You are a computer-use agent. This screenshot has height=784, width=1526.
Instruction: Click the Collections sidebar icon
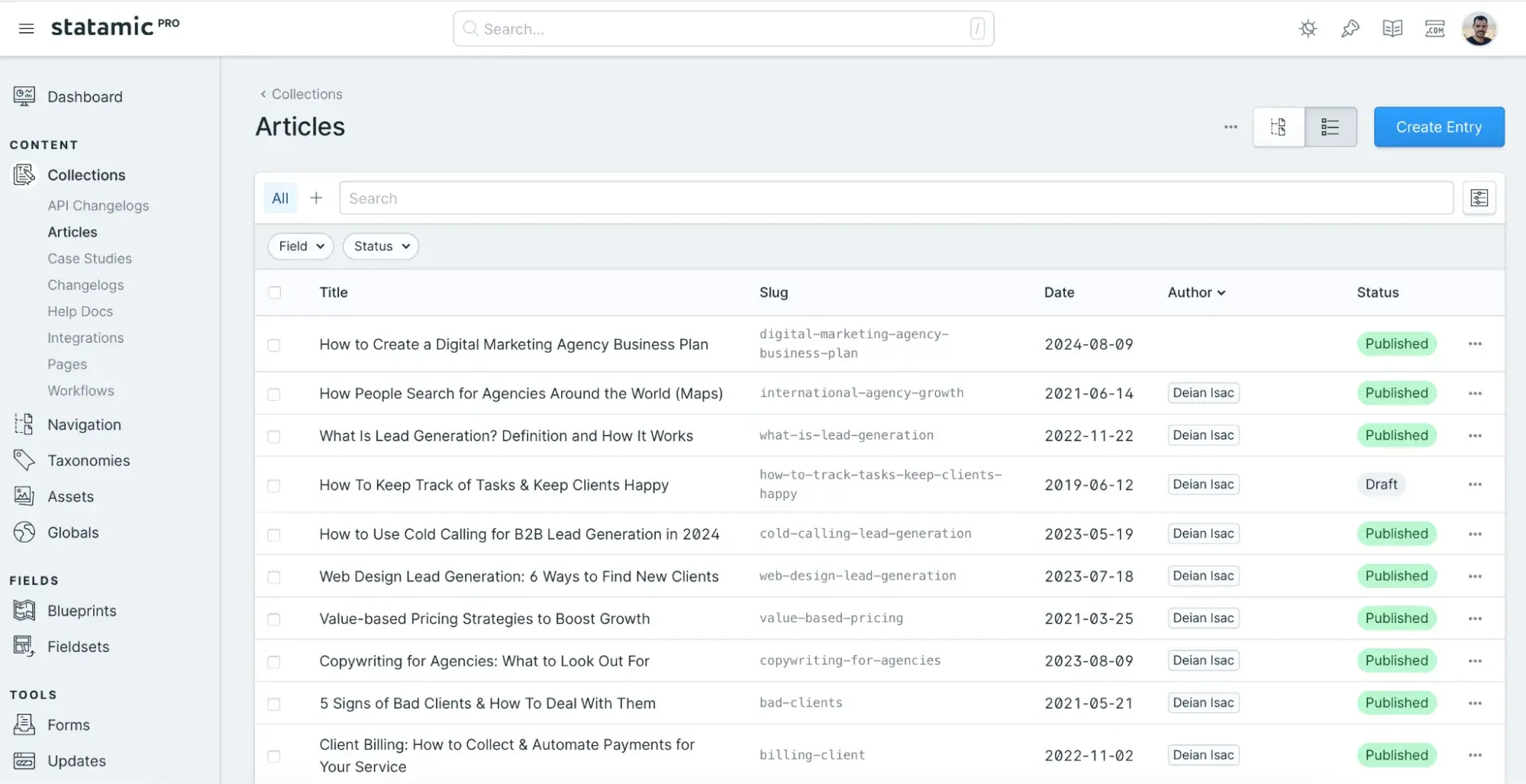point(24,175)
